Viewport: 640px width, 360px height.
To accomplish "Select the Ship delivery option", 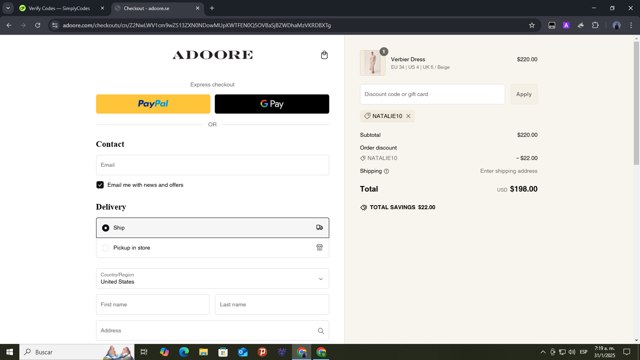I will pos(212,228).
